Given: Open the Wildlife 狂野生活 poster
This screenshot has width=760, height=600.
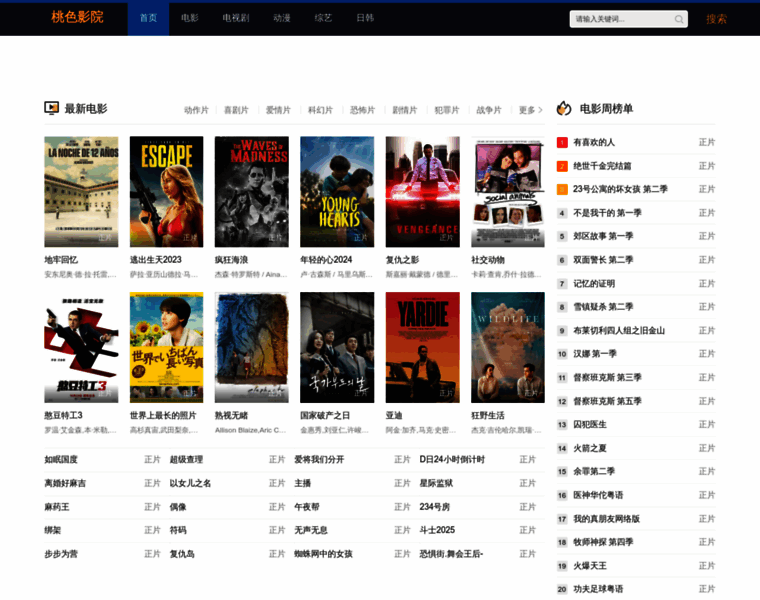Looking at the screenshot, I should (x=508, y=347).
